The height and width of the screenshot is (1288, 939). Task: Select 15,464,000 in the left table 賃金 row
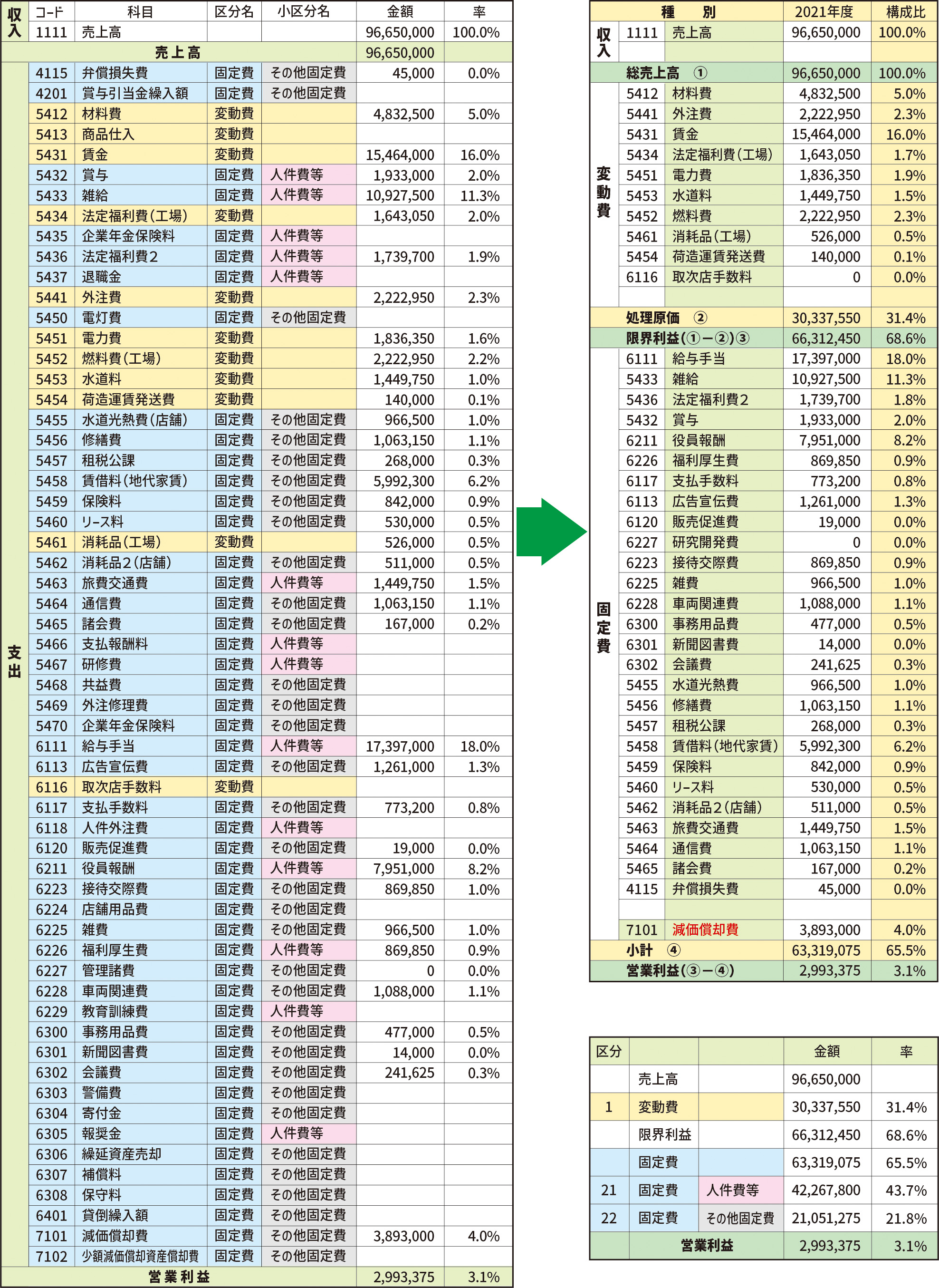[x=400, y=155]
